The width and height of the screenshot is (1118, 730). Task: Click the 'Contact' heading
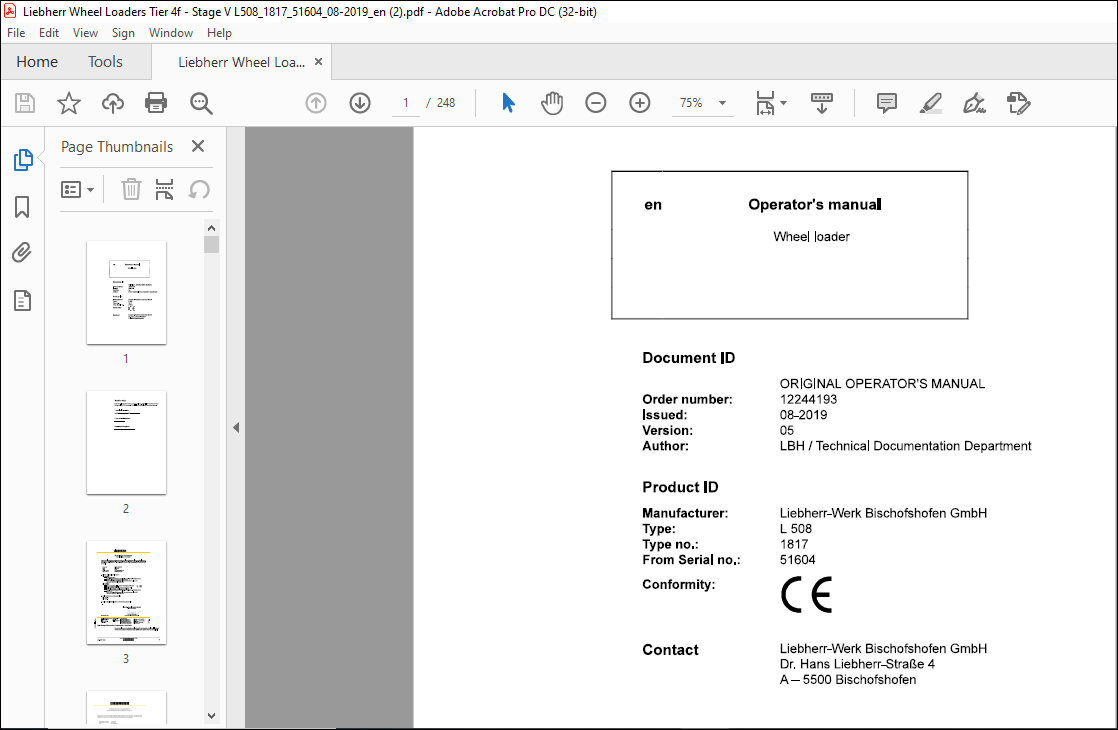point(670,649)
